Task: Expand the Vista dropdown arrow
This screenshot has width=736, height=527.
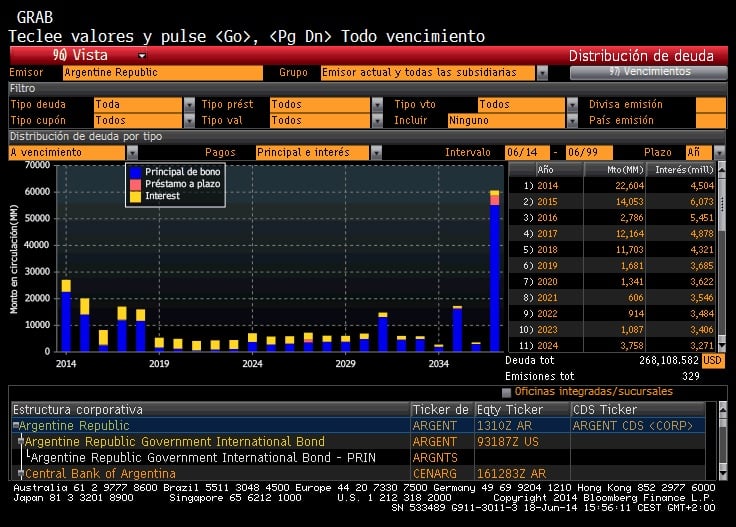Action: pyautogui.click(x=142, y=56)
